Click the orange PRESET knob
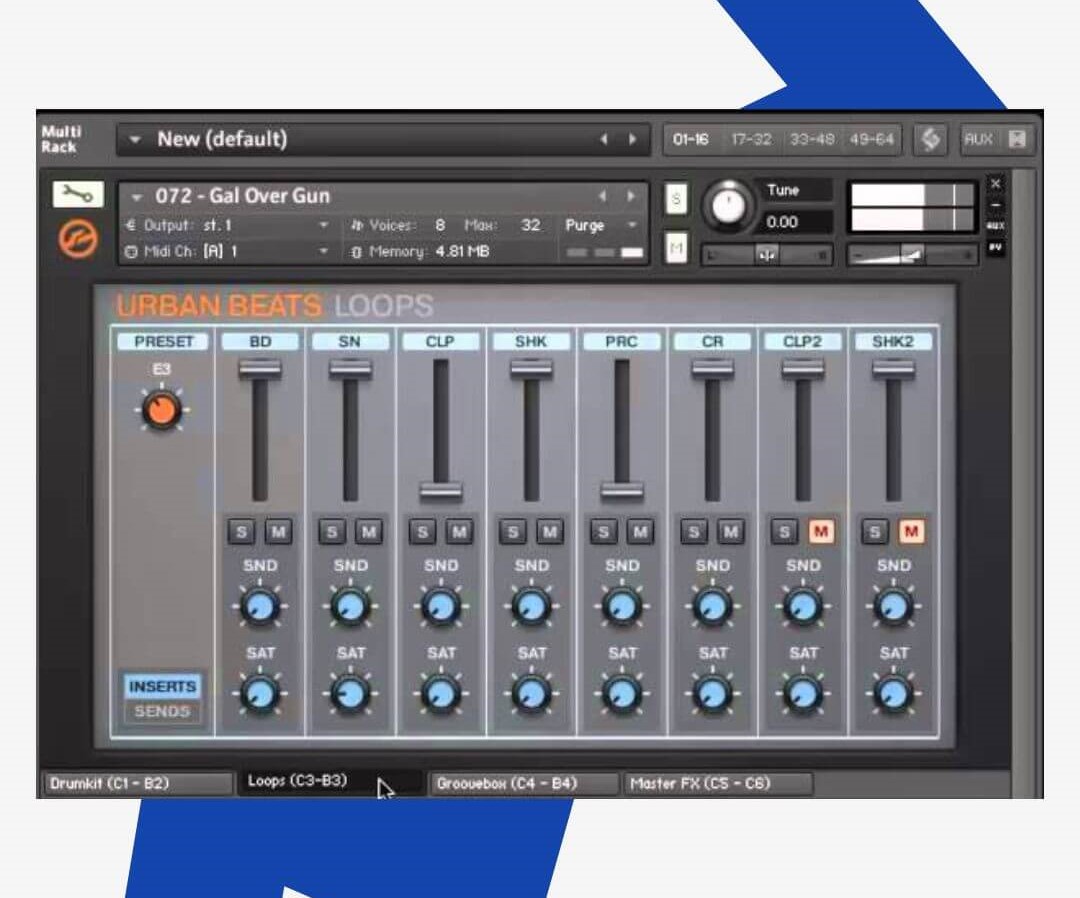This screenshot has width=1080, height=898. (162, 409)
